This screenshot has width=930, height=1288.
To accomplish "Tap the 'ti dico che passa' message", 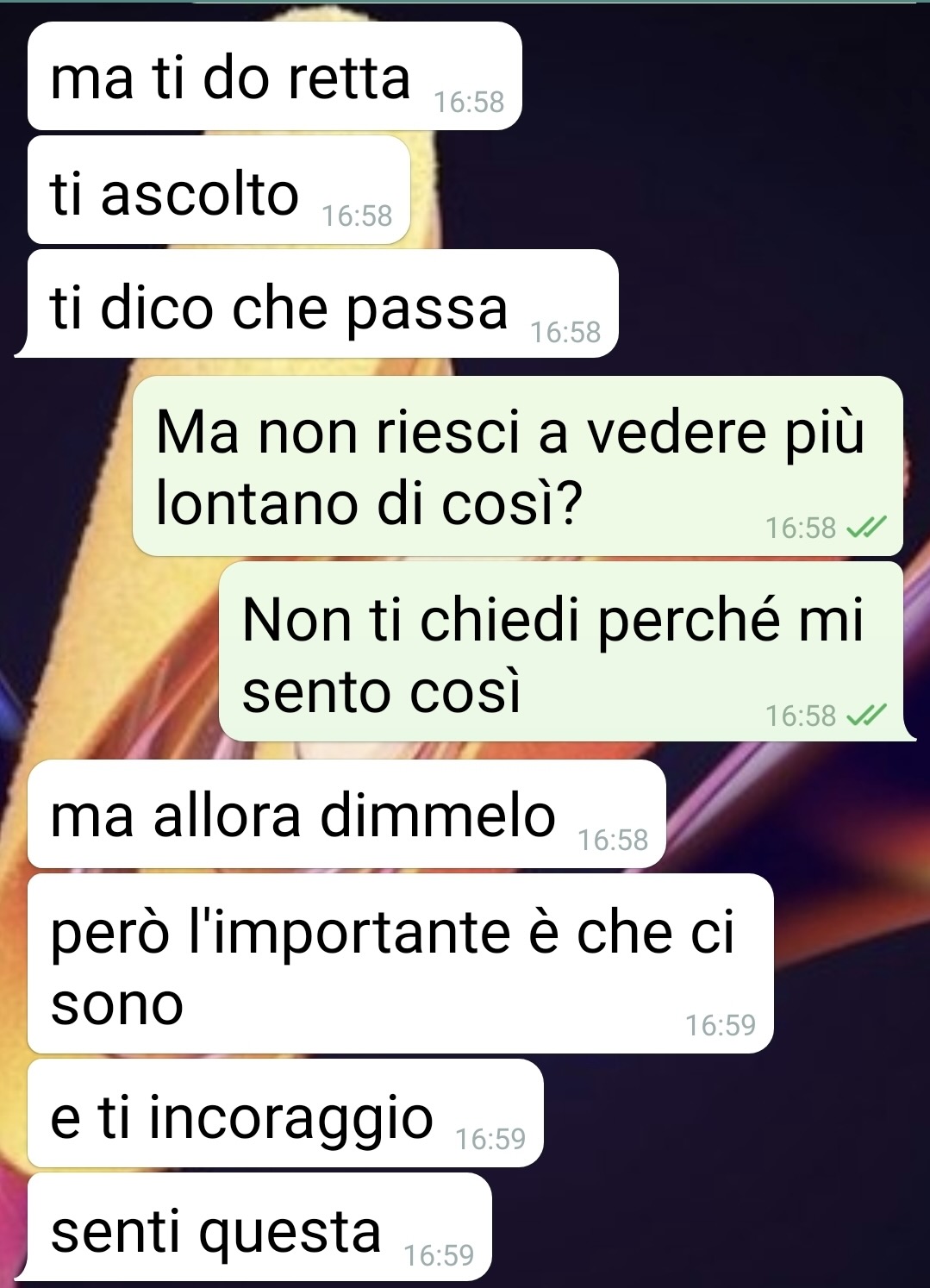I will pos(322,303).
